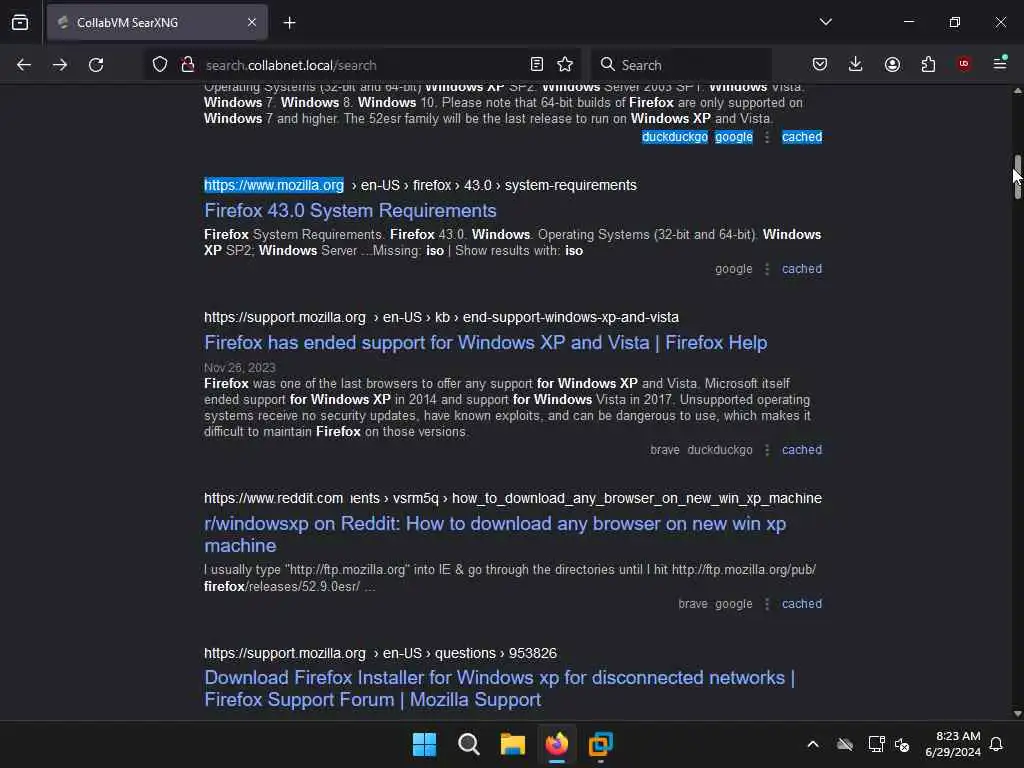This screenshot has height=768, width=1024.
Task: Open highlighted https://www.mozilla.org URL
Action: point(274,185)
